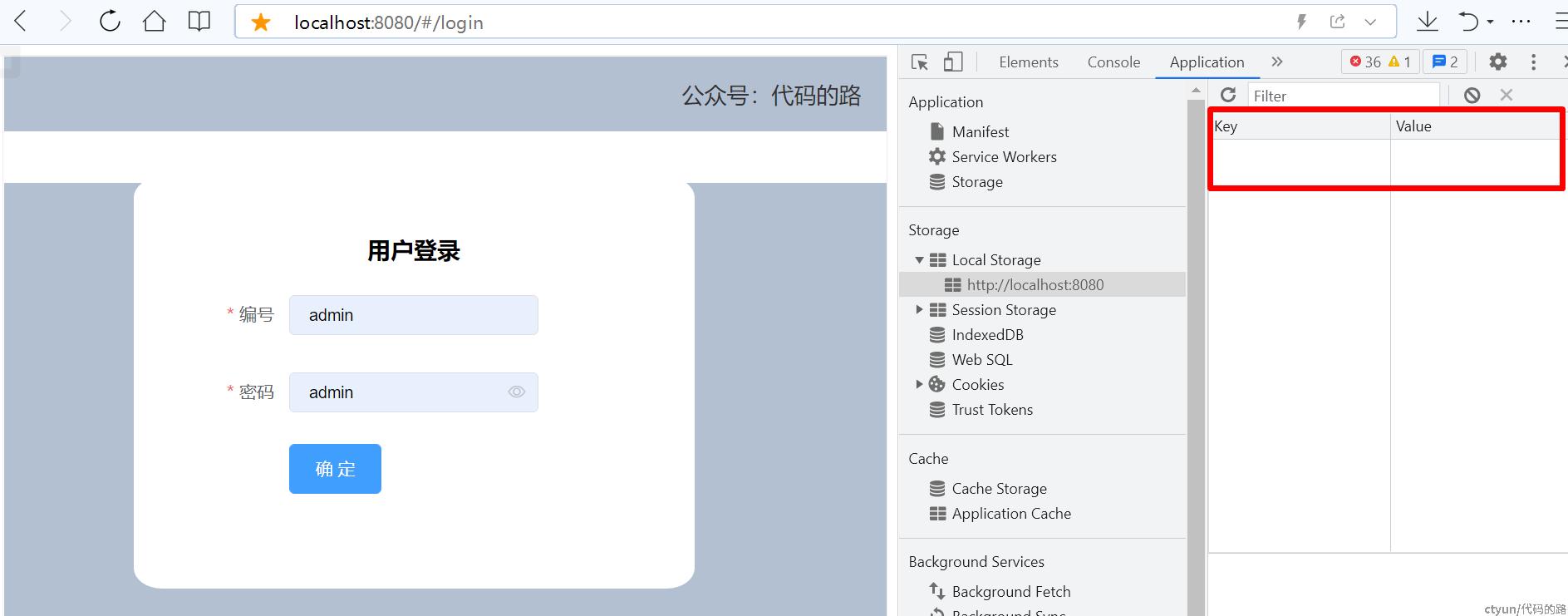The height and width of the screenshot is (616, 1568).
Task: Refresh the local storage table
Action: click(x=1228, y=96)
